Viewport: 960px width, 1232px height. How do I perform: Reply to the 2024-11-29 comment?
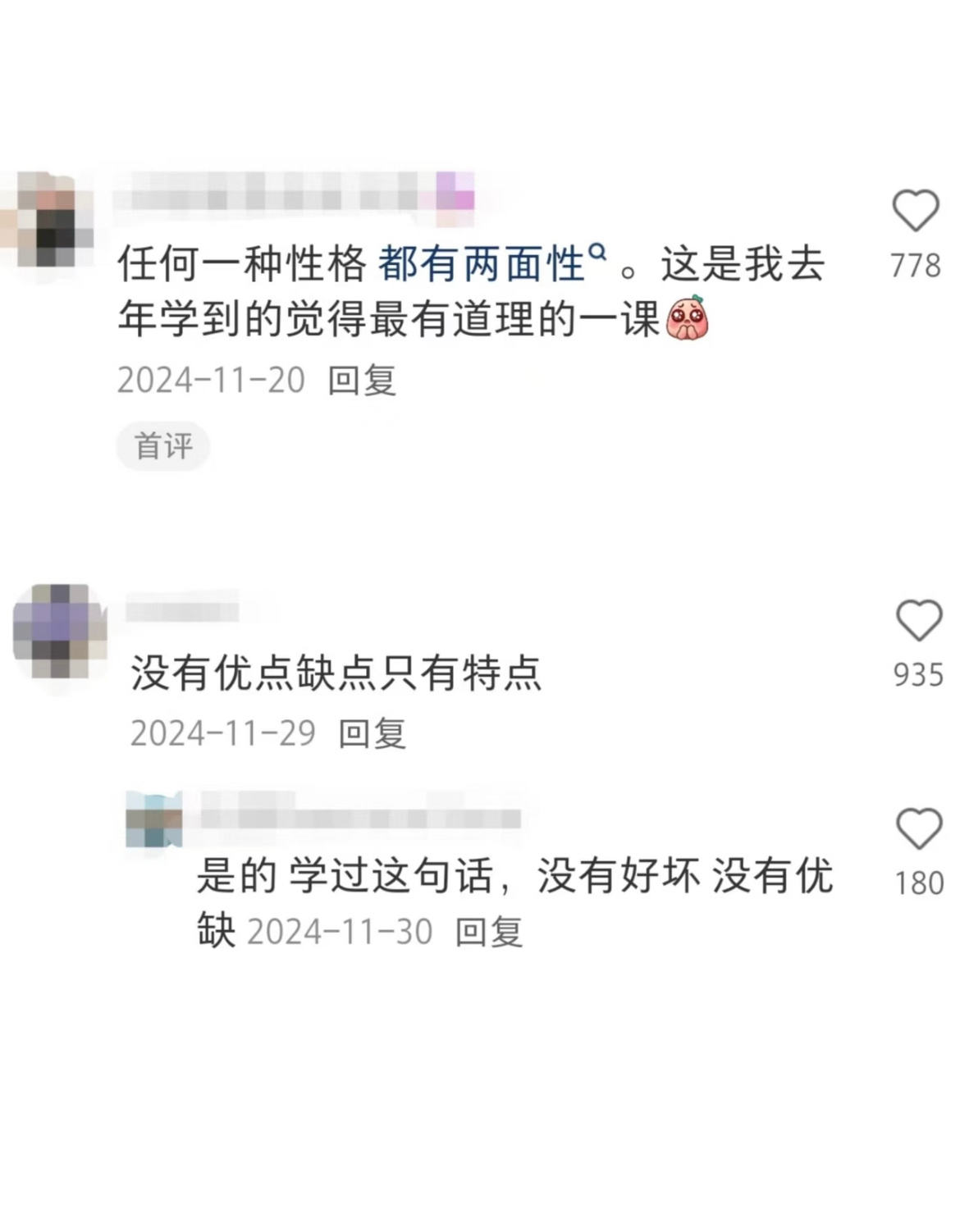pyautogui.click(x=373, y=733)
